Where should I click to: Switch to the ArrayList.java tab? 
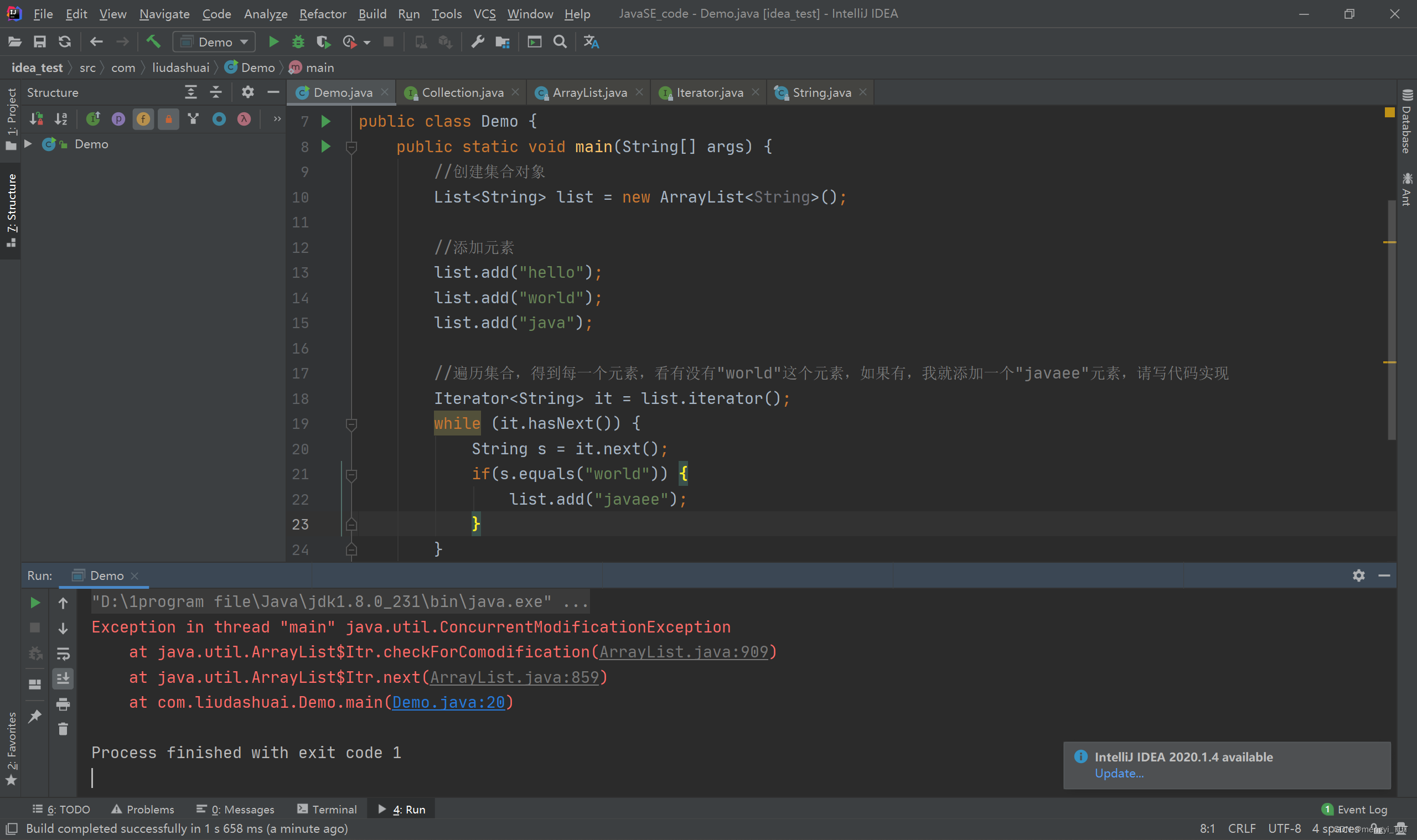(589, 92)
